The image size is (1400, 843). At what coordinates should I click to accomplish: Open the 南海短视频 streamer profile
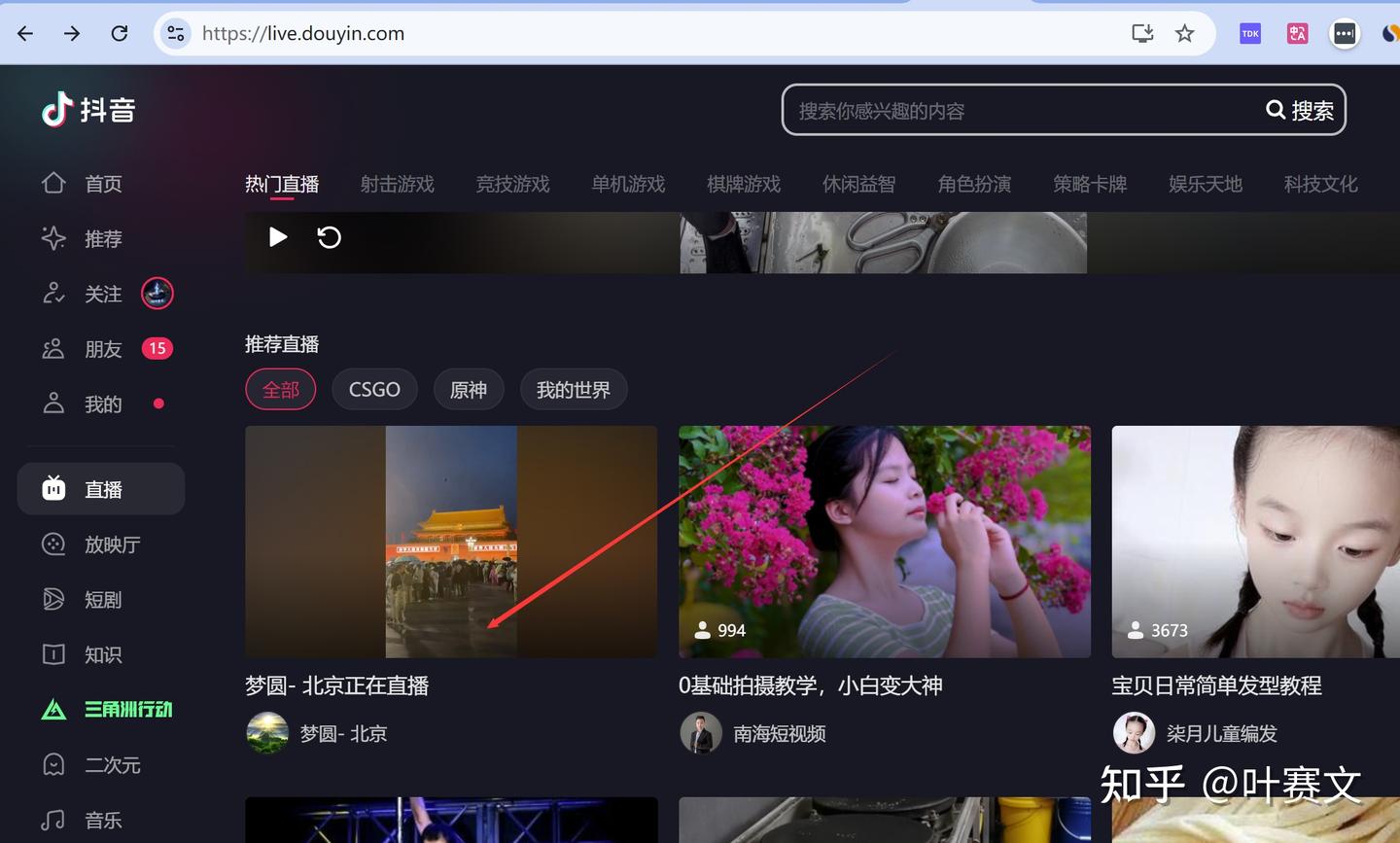pos(779,733)
